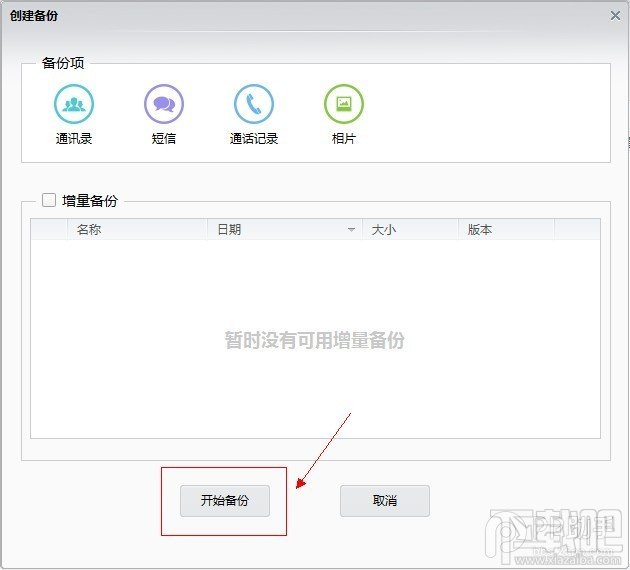Viewport: 630px width, 570px height.
Task: Click the 版本 column header
Action: [506, 229]
